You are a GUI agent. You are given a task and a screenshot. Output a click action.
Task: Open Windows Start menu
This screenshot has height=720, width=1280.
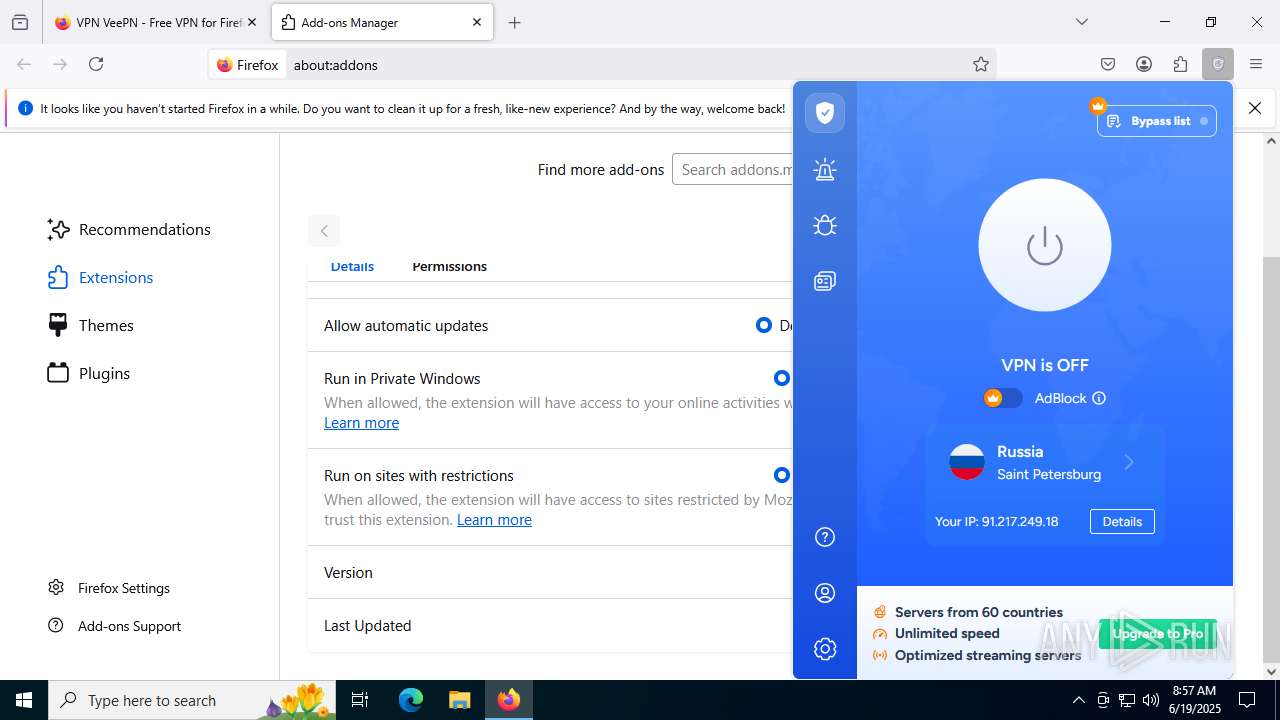(24, 700)
